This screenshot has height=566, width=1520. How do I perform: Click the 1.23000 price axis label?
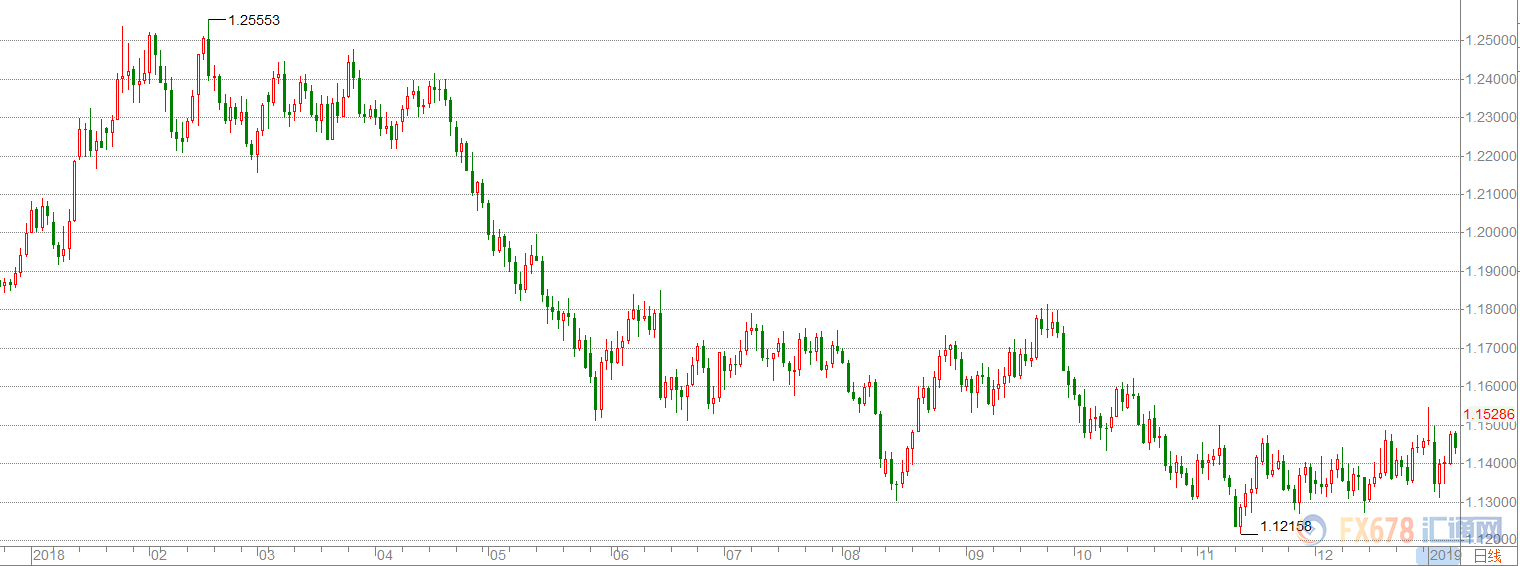[1489, 117]
